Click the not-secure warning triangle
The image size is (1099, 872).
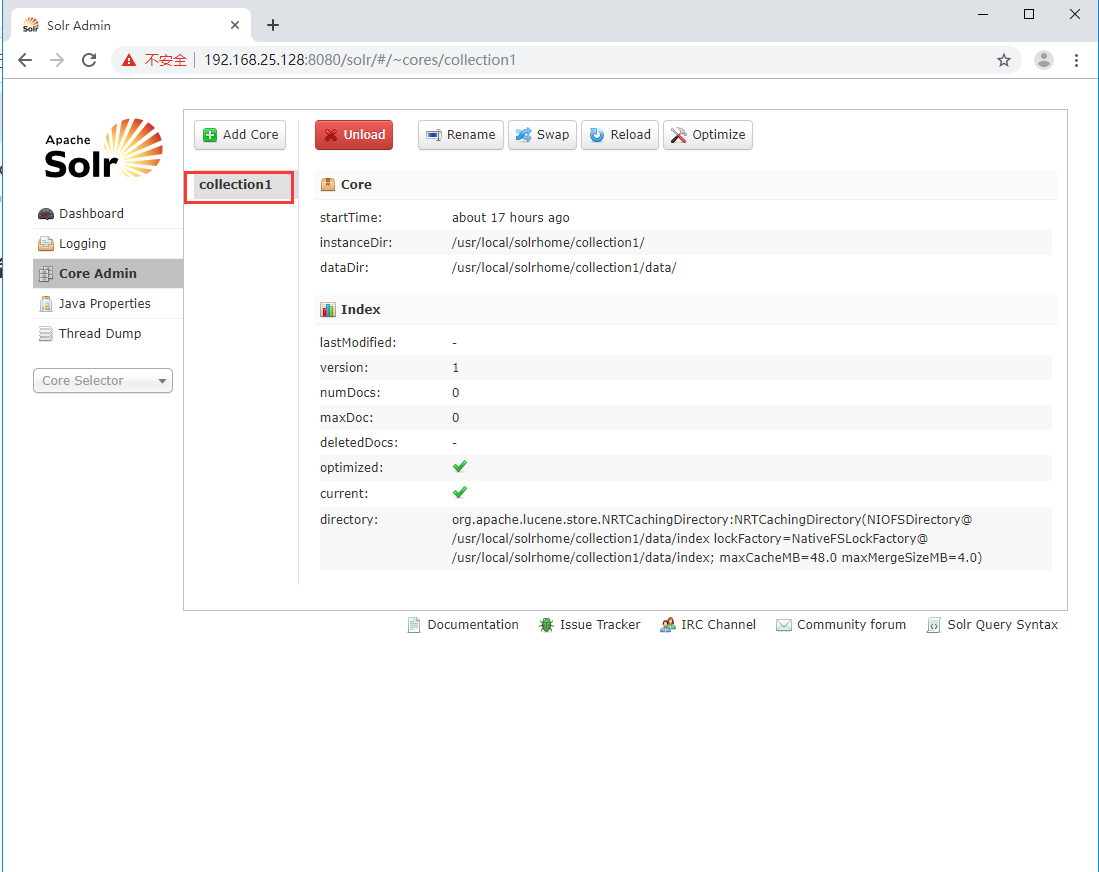pyautogui.click(x=129, y=60)
